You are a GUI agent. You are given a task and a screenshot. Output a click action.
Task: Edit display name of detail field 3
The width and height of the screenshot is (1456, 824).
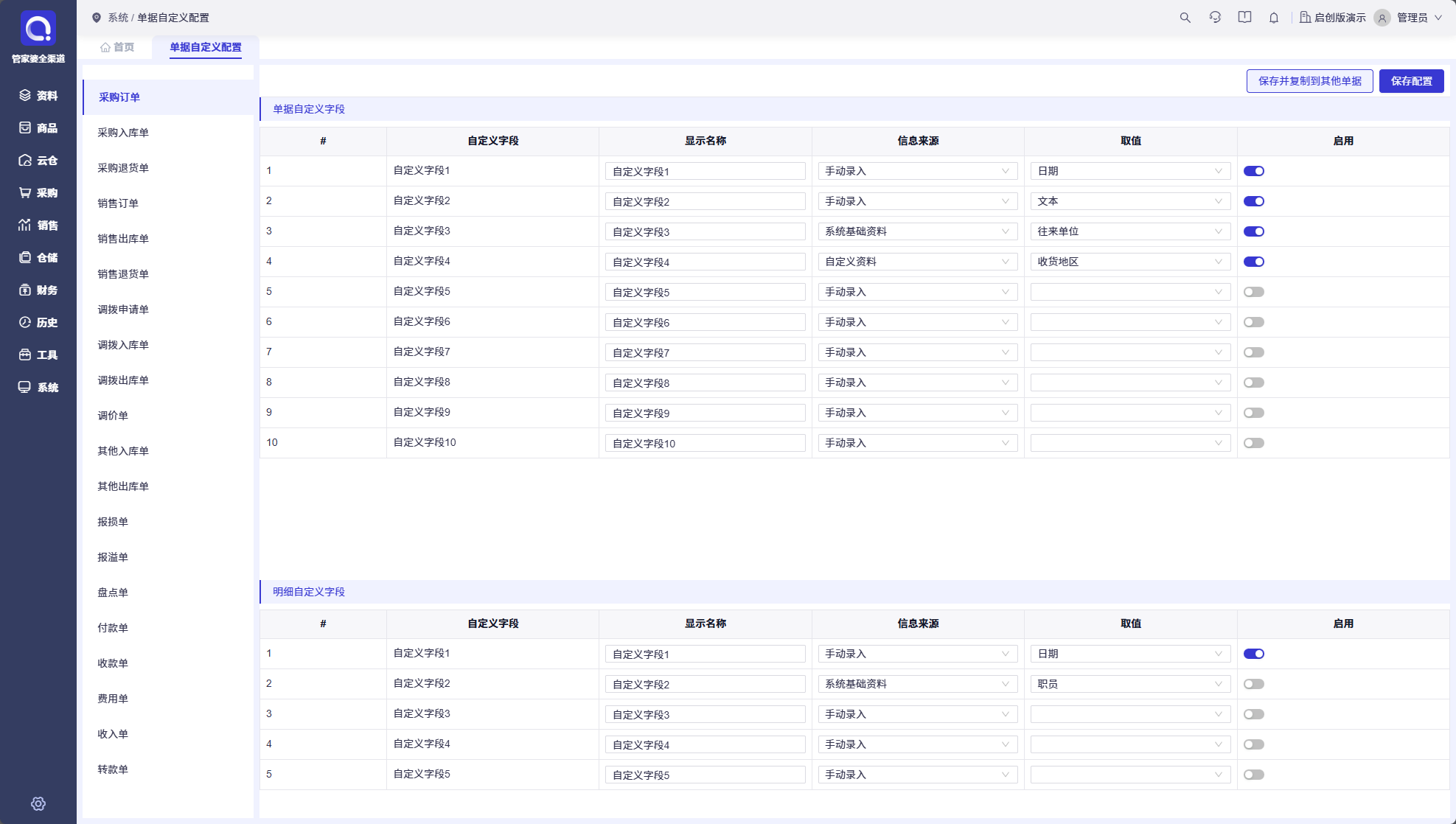tap(706, 714)
